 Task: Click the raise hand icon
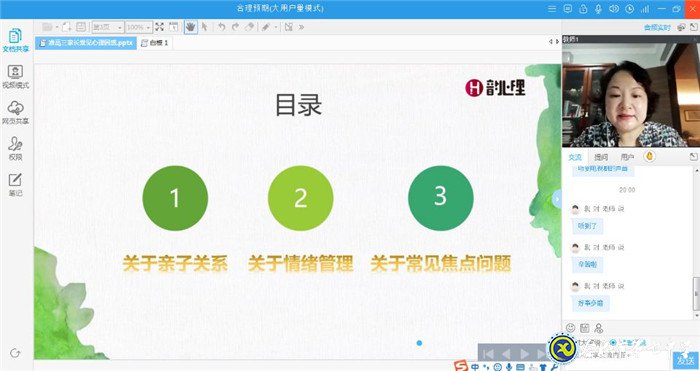pyautogui.click(x=650, y=156)
